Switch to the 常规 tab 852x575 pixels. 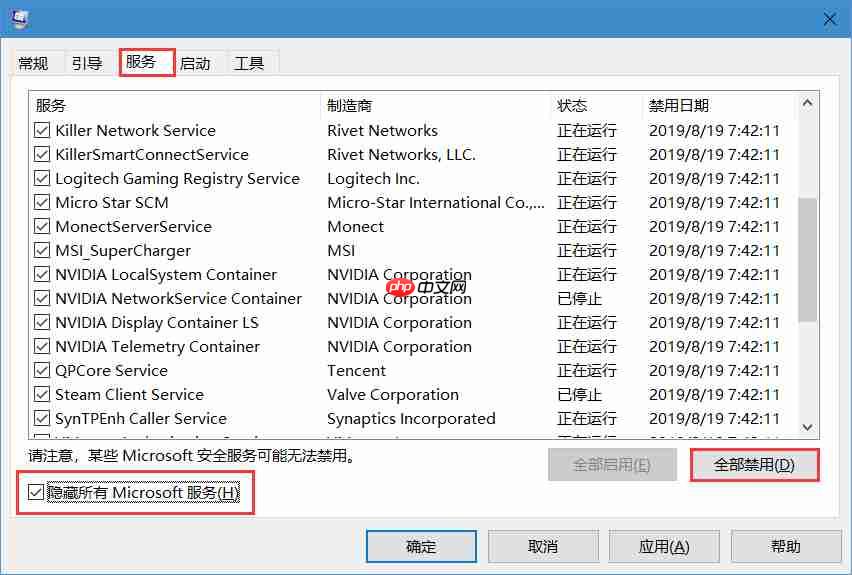(33, 64)
